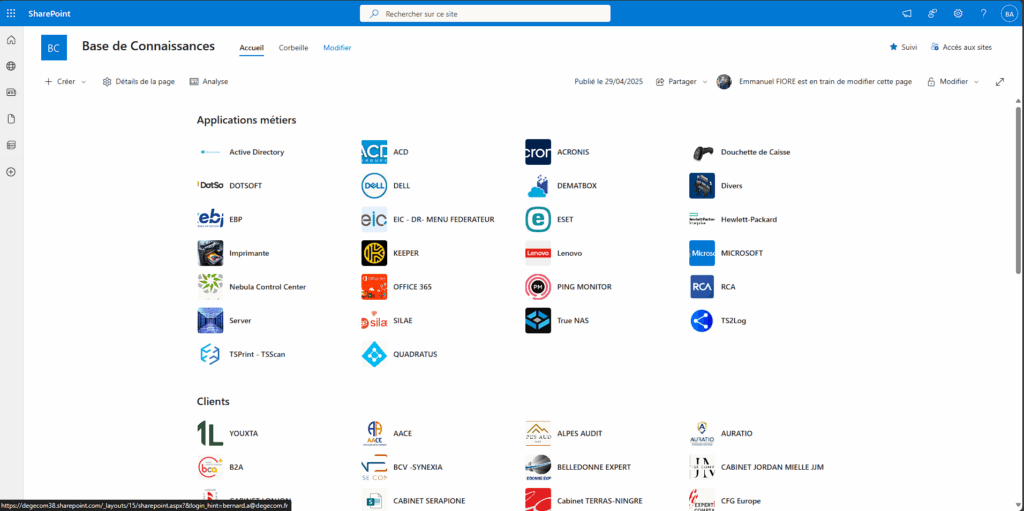
Task: Click Accès aux sites
Action: tap(961, 47)
